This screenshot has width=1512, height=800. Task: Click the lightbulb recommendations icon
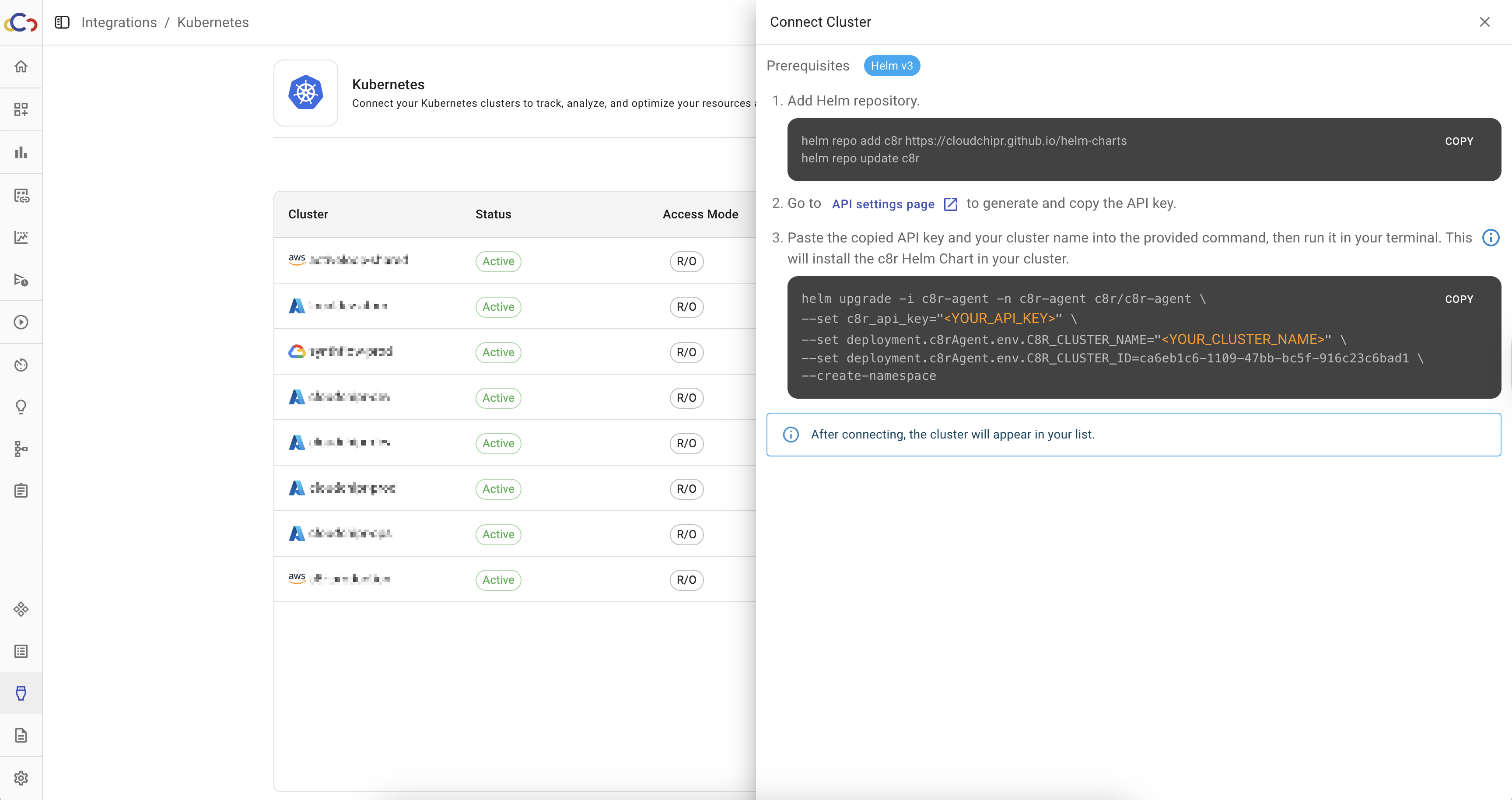click(21, 407)
